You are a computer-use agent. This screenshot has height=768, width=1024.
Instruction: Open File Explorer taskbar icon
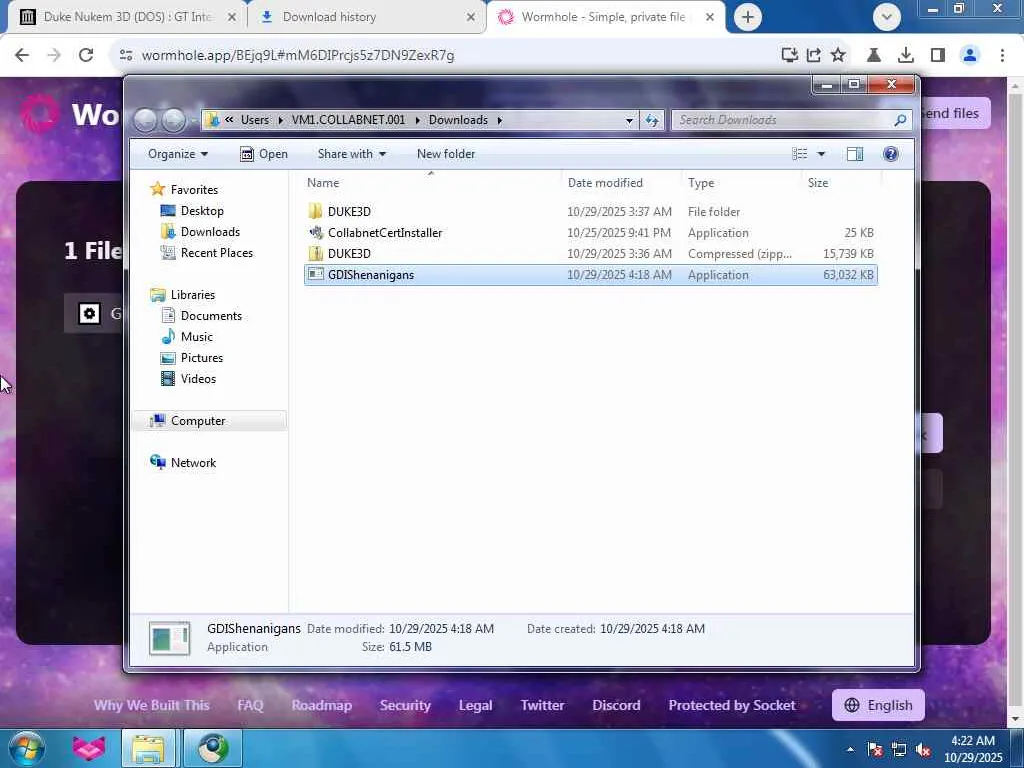[149, 748]
